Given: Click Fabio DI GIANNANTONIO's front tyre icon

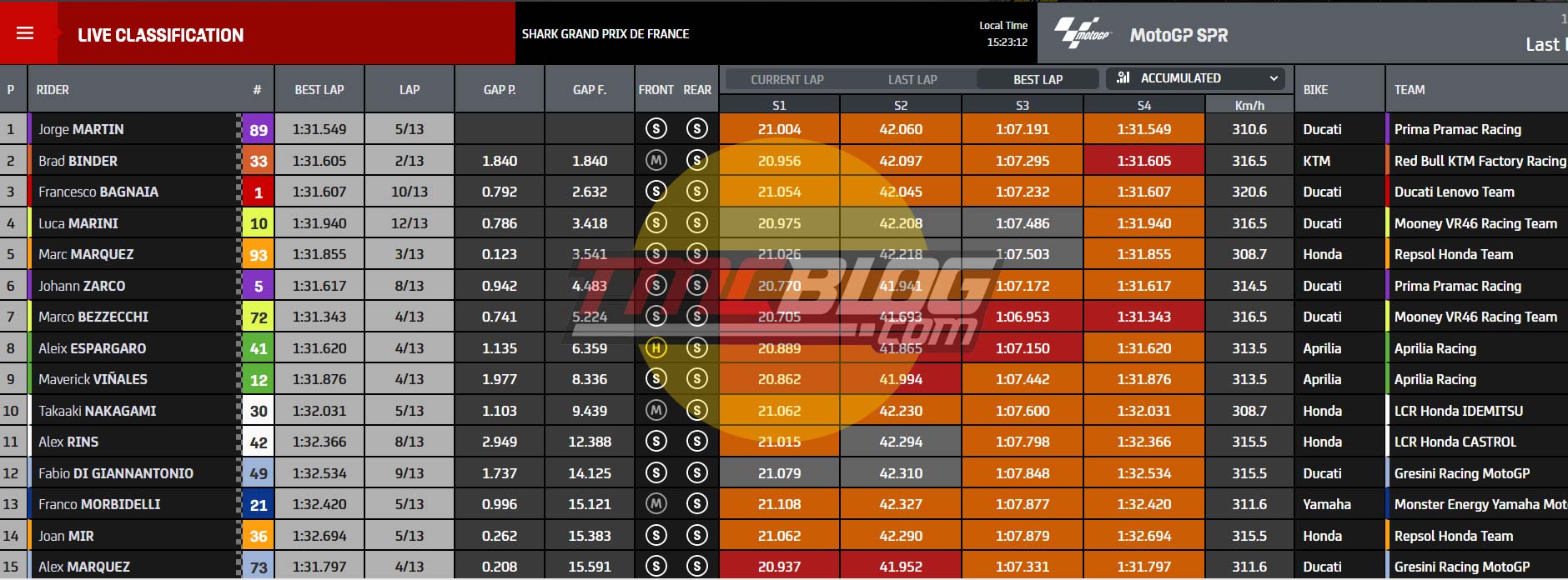Looking at the screenshot, I should [x=656, y=472].
